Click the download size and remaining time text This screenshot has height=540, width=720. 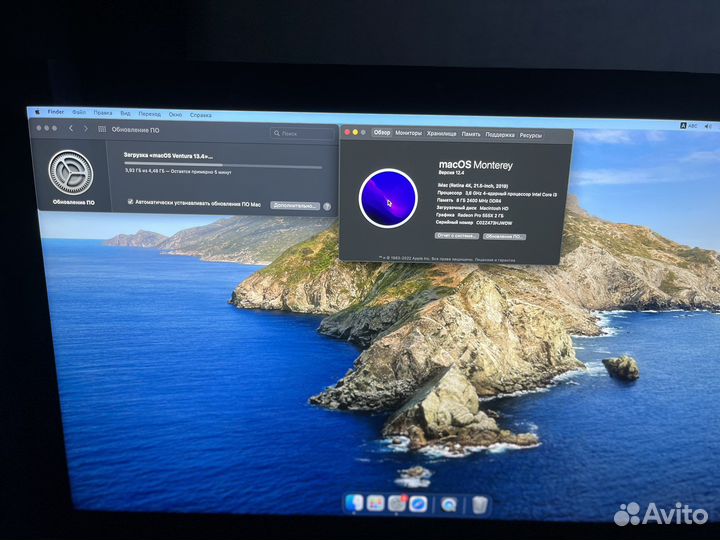[178, 171]
